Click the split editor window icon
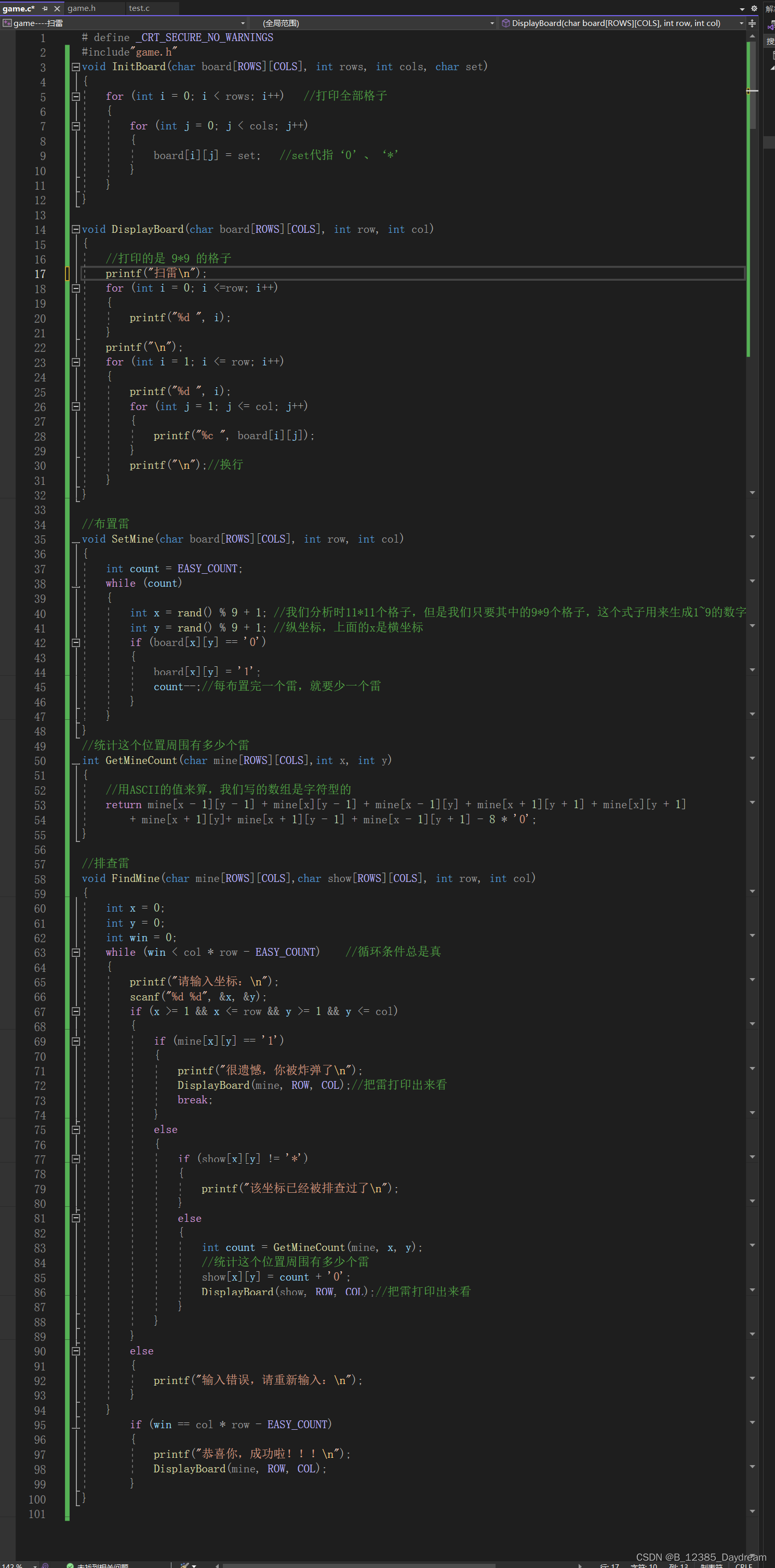This screenshot has height=1568, width=775. tap(753, 23)
